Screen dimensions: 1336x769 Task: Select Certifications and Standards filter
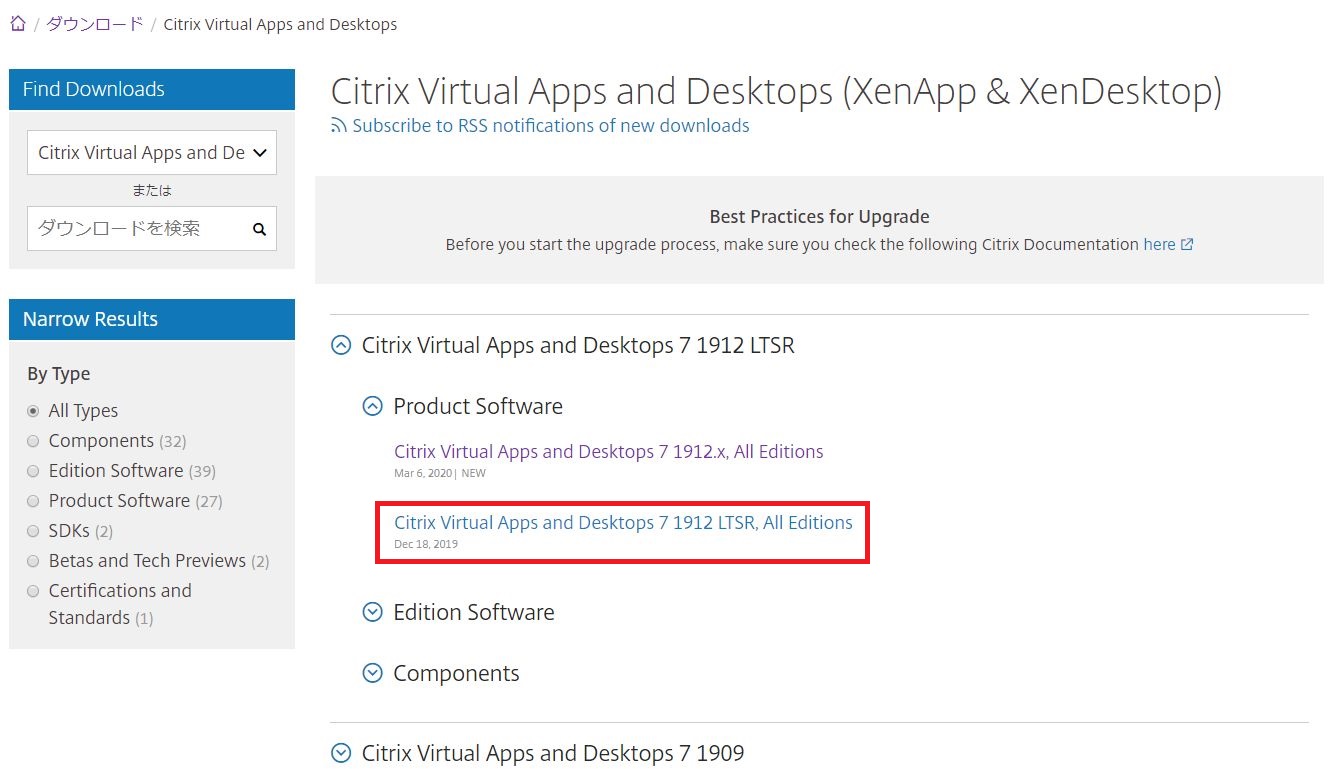click(x=33, y=591)
